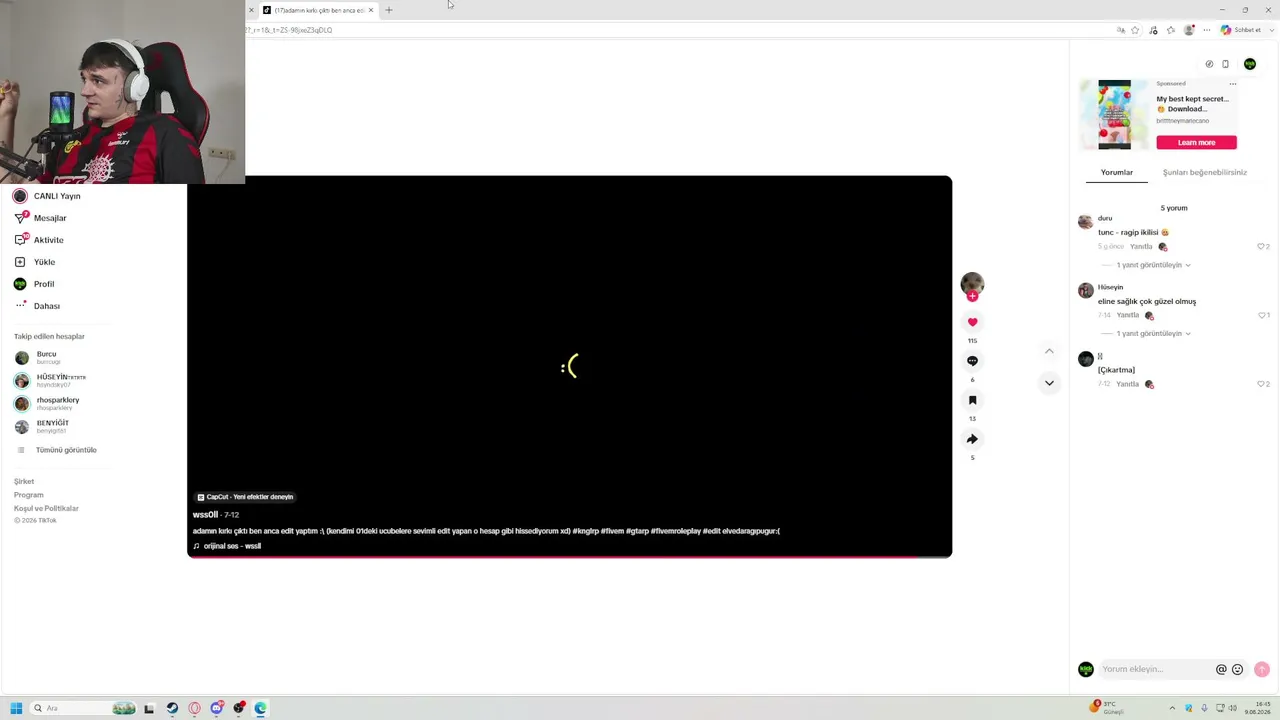Like the video with the heart icon

coord(972,322)
